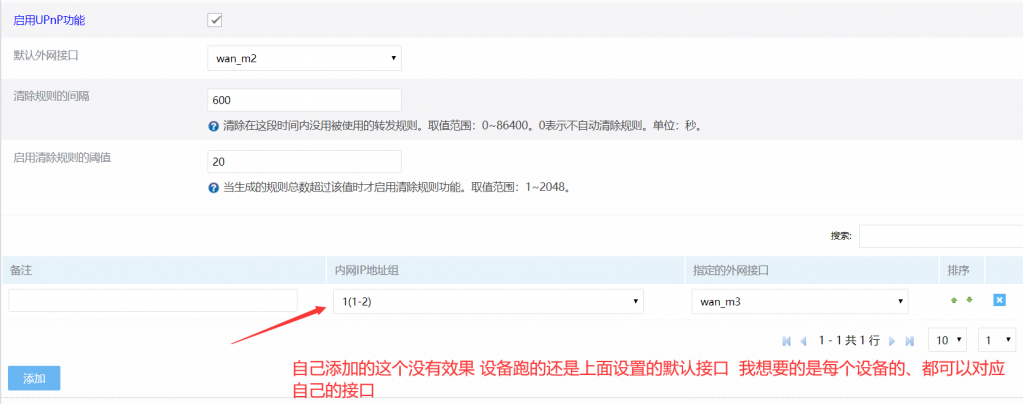The width and height of the screenshot is (1023, 404).
Task: Click the help icon under 清除规则的间隔
Action: coord(213,127)
